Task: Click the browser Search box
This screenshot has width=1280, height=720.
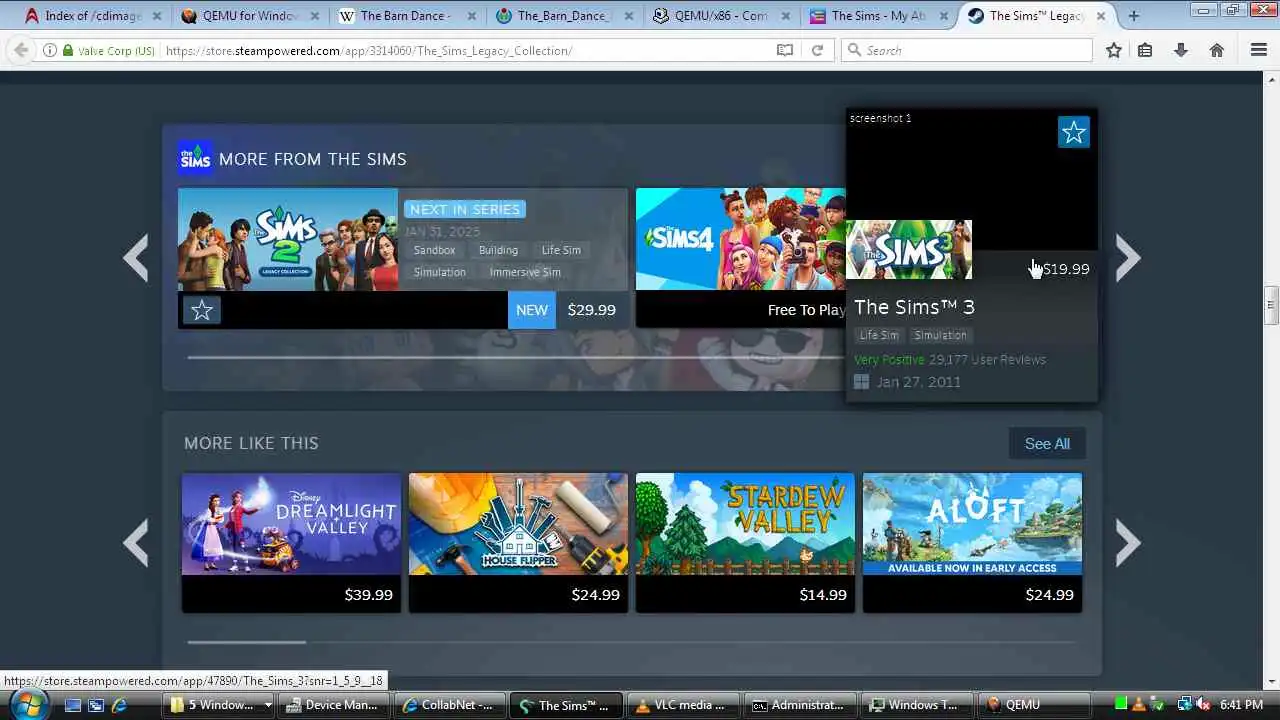Action: pyautogui.click(x=967, y=50)
